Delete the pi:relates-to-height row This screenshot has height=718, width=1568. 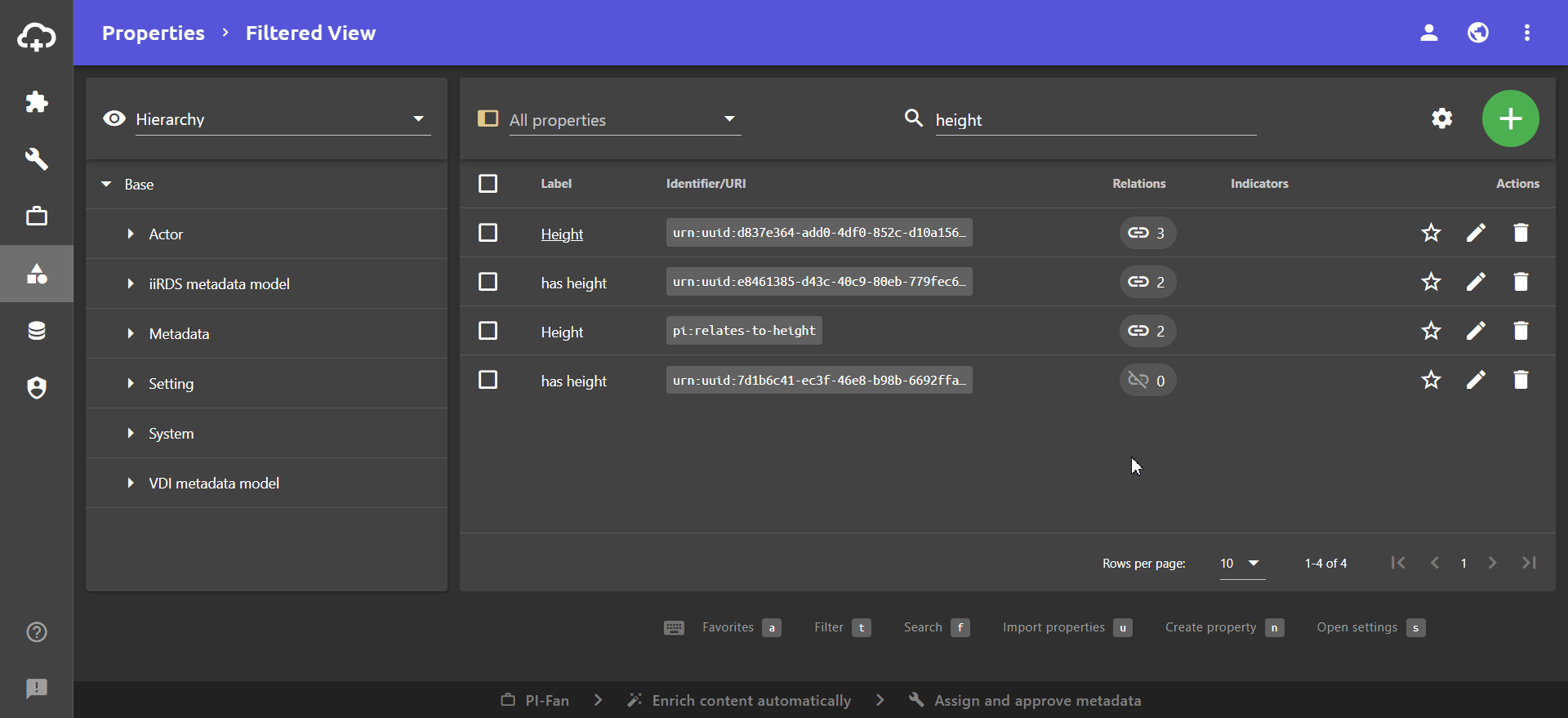point(1521,331)
